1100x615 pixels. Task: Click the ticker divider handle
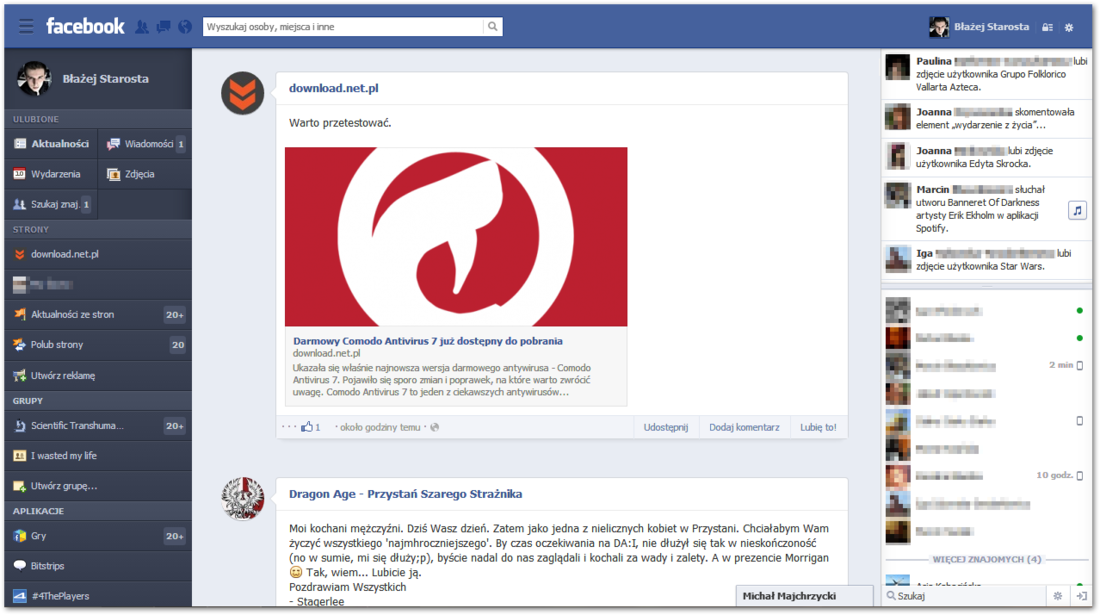click(986, 286)
